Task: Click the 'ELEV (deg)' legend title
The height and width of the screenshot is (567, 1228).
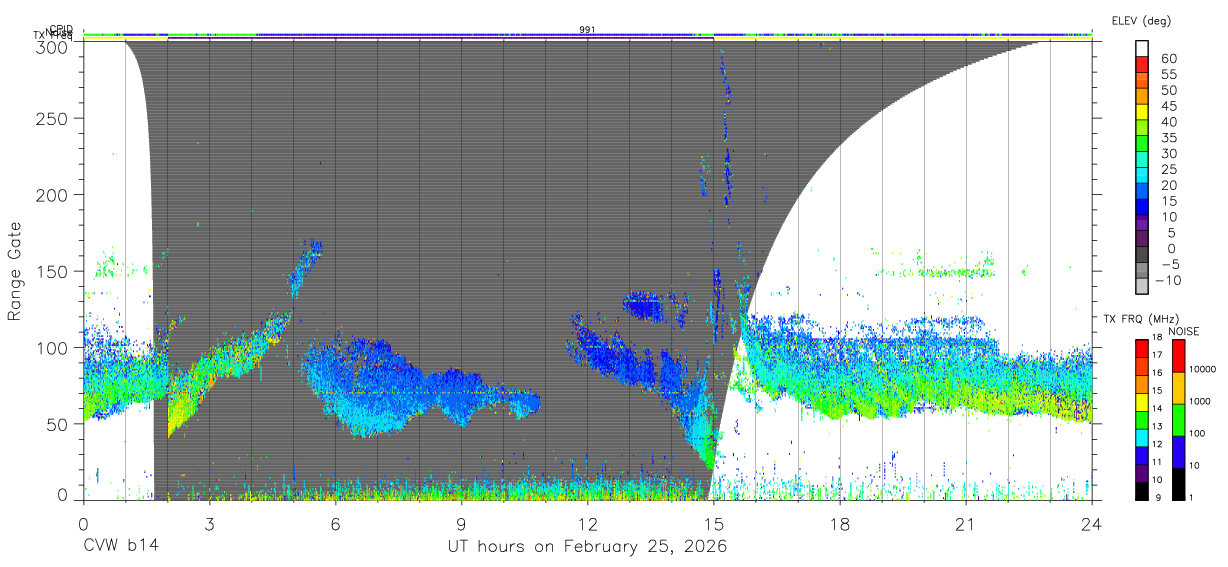Action: click(x=1141, y=21)
